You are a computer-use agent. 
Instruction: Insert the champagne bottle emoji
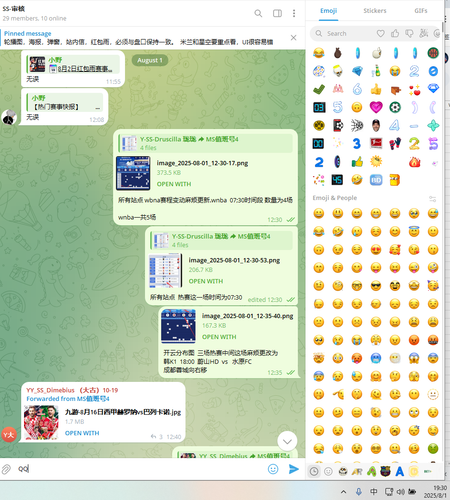376,71
